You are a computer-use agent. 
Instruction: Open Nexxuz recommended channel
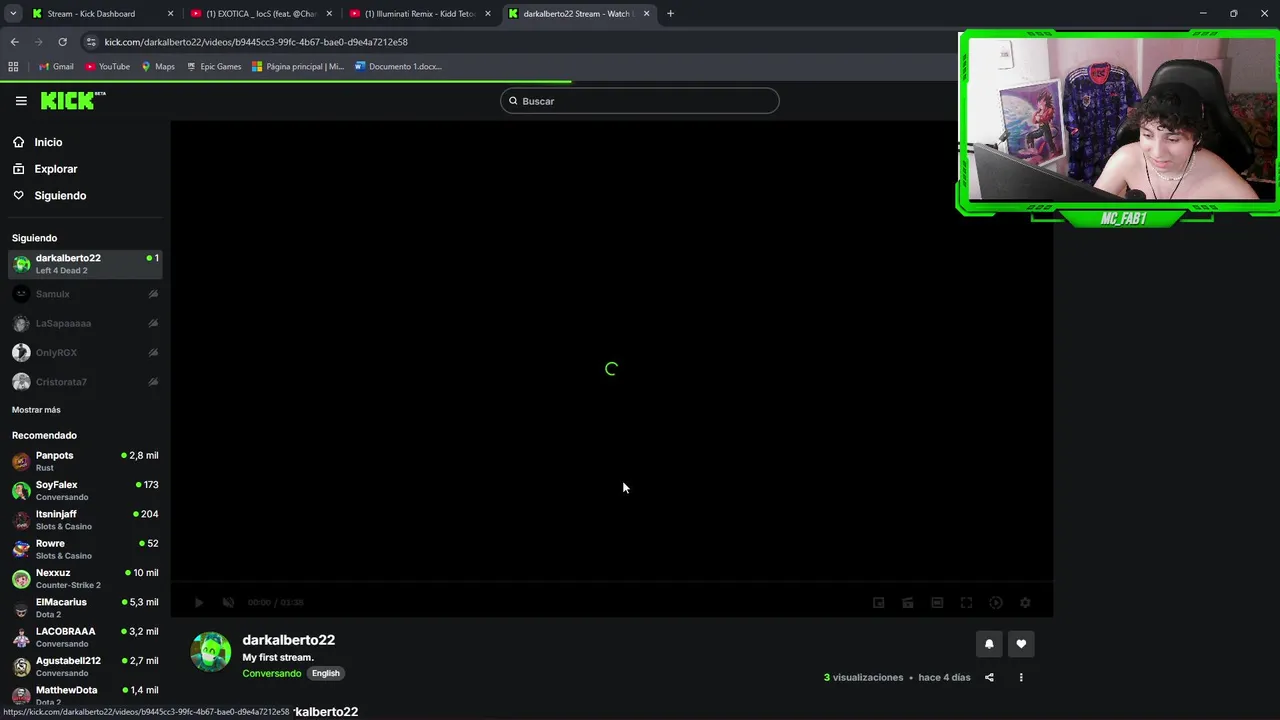[x=85, y=578]
